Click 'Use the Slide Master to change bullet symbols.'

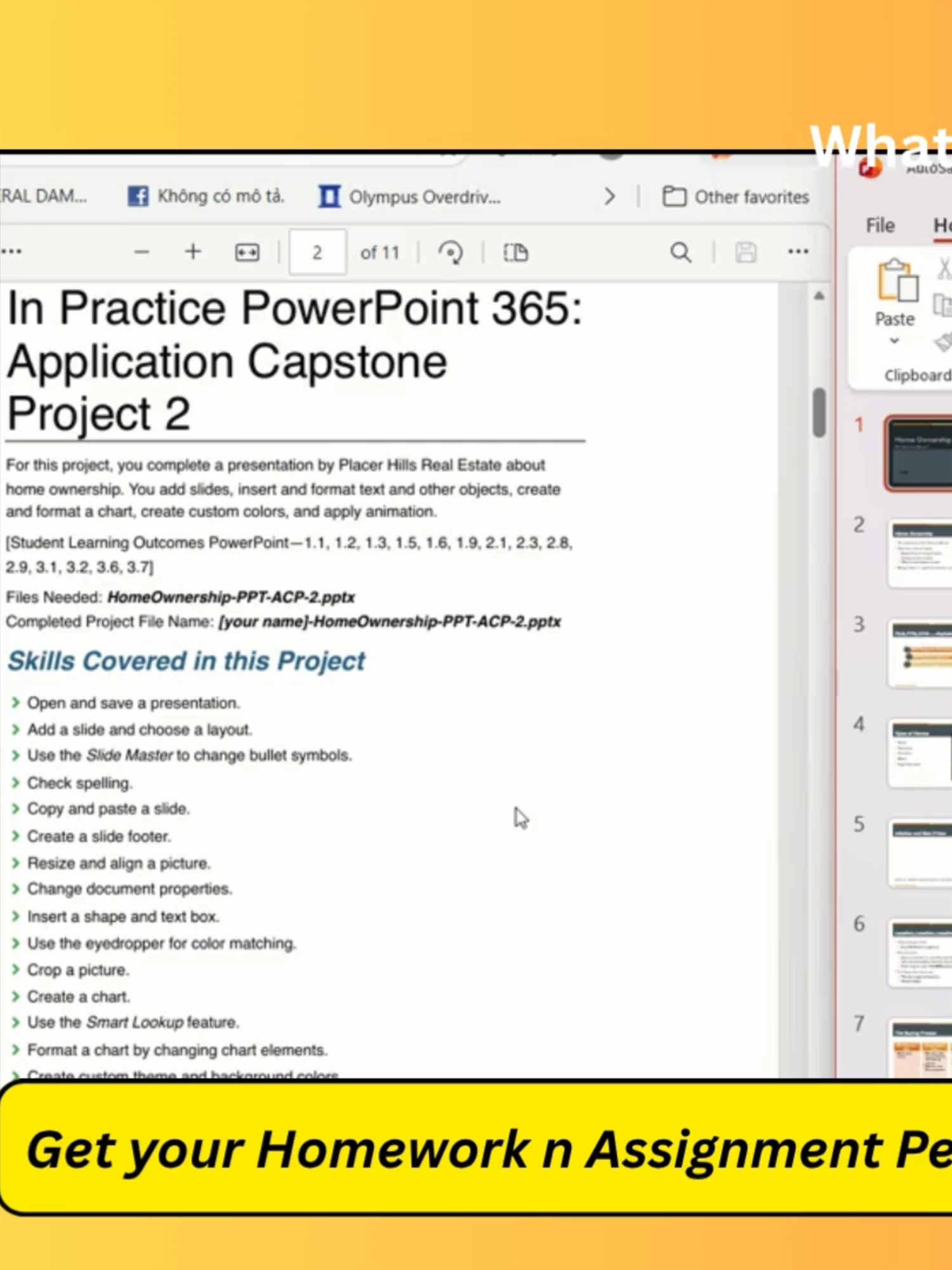click(189, 756)
